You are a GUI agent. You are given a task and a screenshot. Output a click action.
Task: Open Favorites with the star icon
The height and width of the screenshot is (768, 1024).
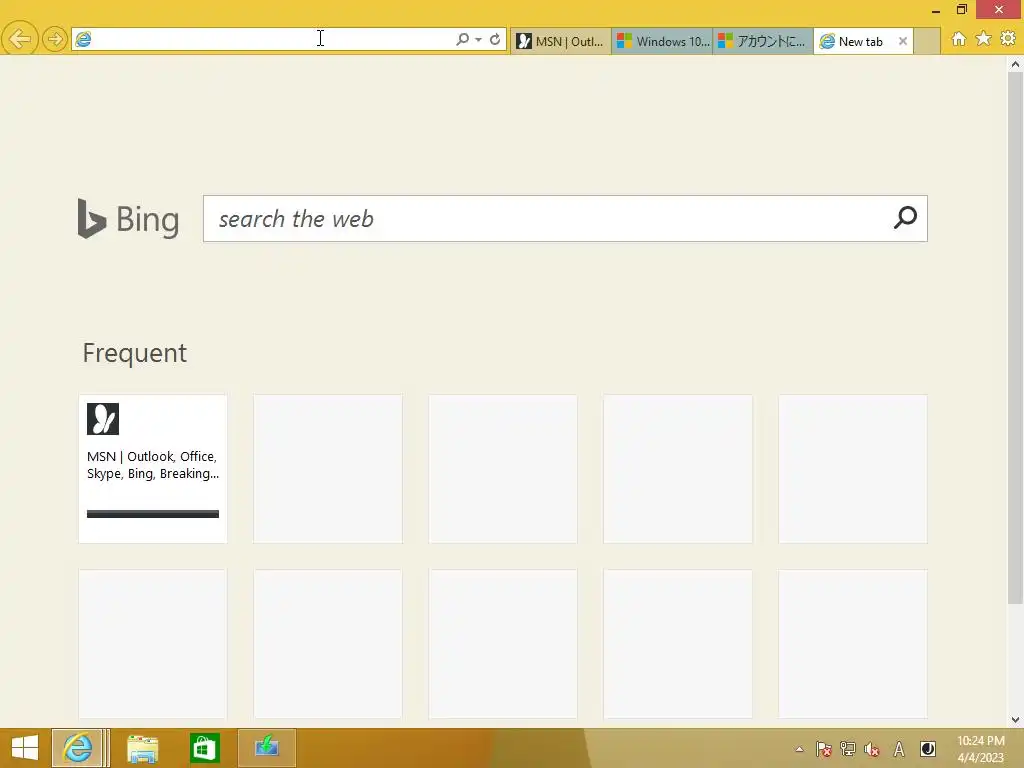point(983,39)
